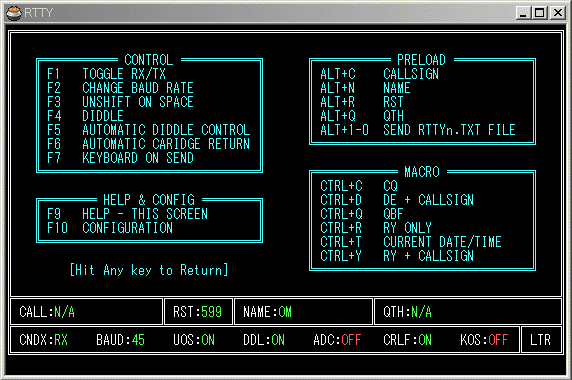This screenshot has width=572, height=380.
Task: Click the CNDX:RX status indicator
Action: [x=43, y=340]
